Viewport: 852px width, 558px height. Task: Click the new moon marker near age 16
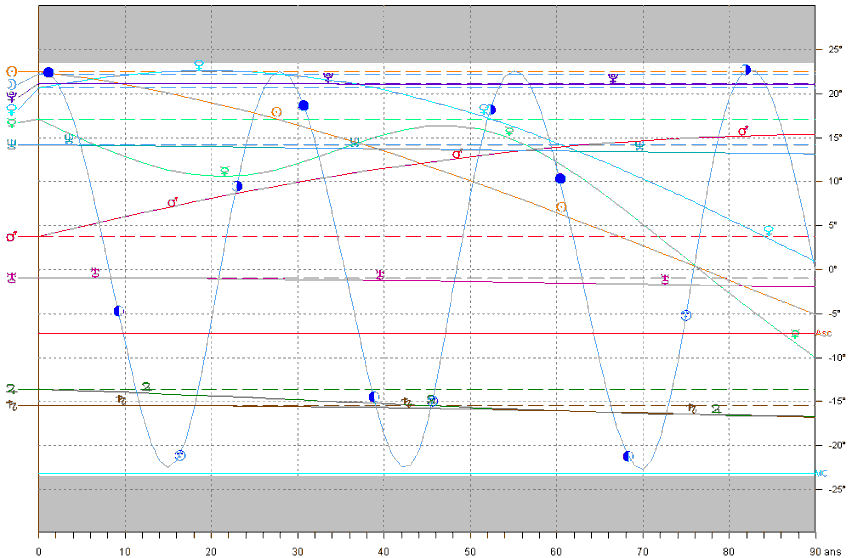click(x=180, y=455)
